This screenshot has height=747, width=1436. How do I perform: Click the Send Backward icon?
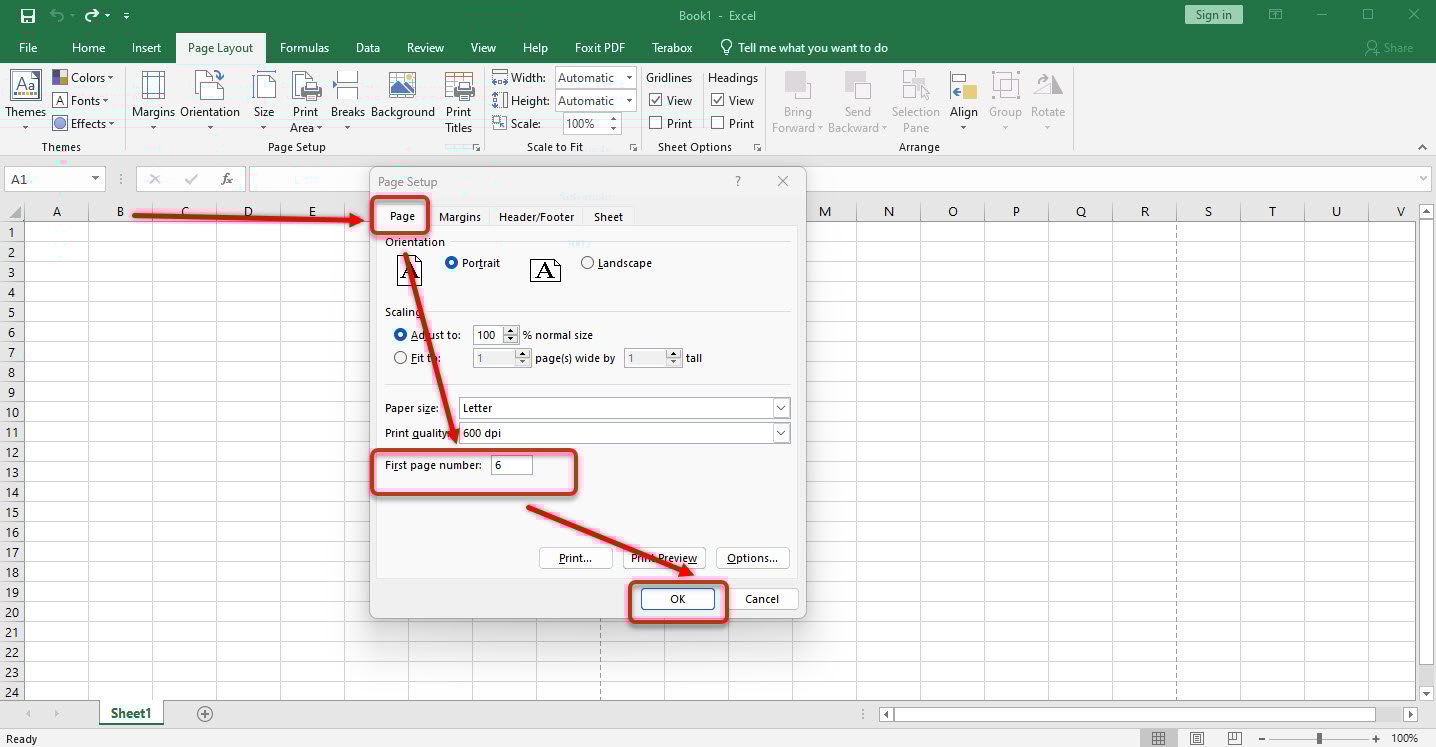(857, 84)
